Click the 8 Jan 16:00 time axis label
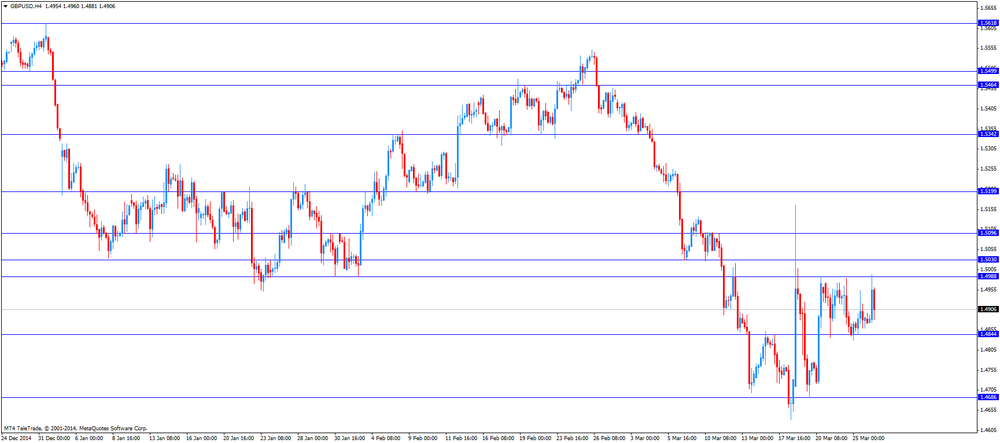 pyautogui.click(x=126, y=439)
